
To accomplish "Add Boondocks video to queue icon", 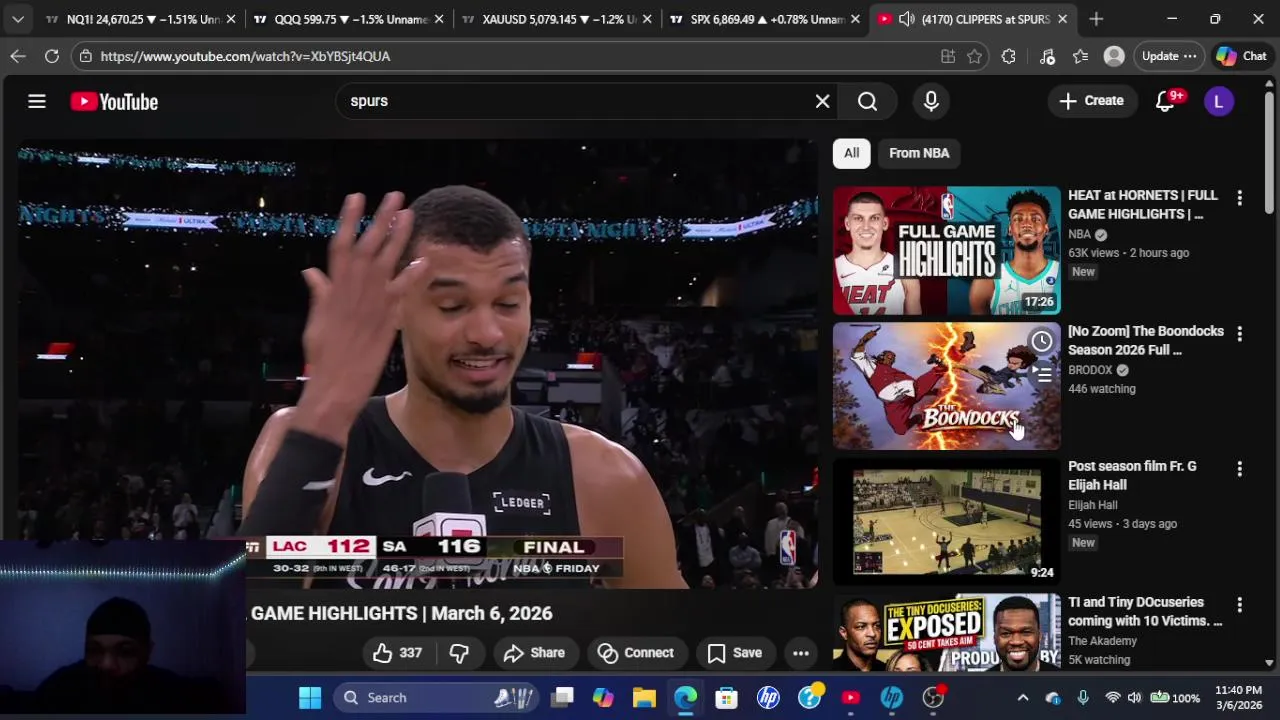I will coord(1041,374).
